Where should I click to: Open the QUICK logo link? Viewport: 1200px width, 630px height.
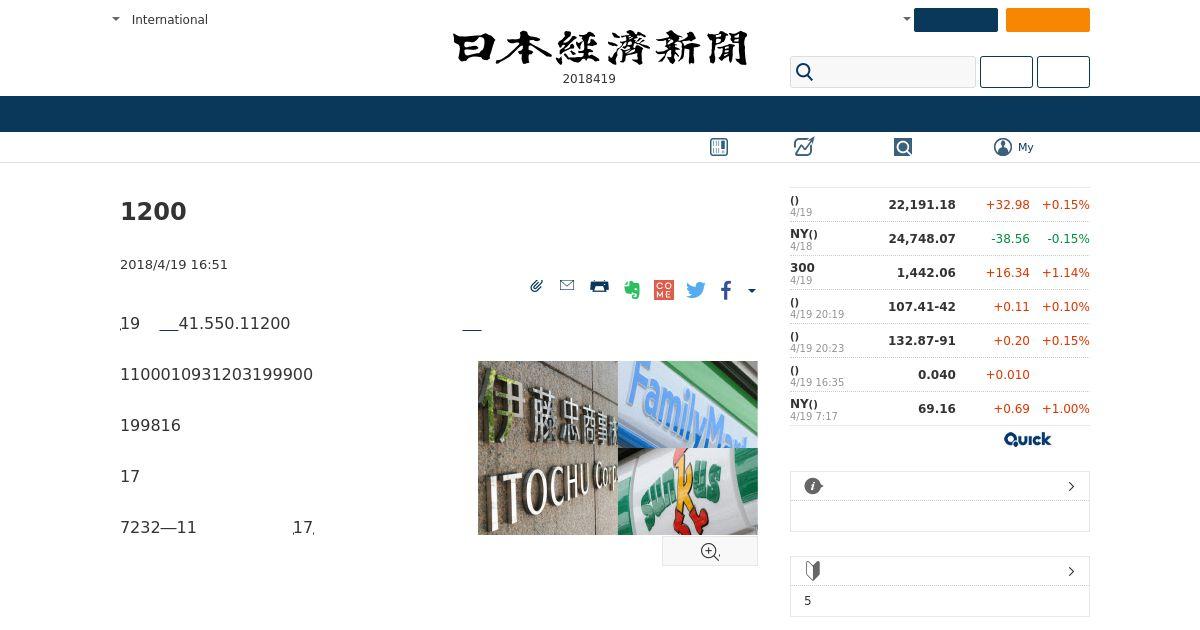tap(1027, 439)
